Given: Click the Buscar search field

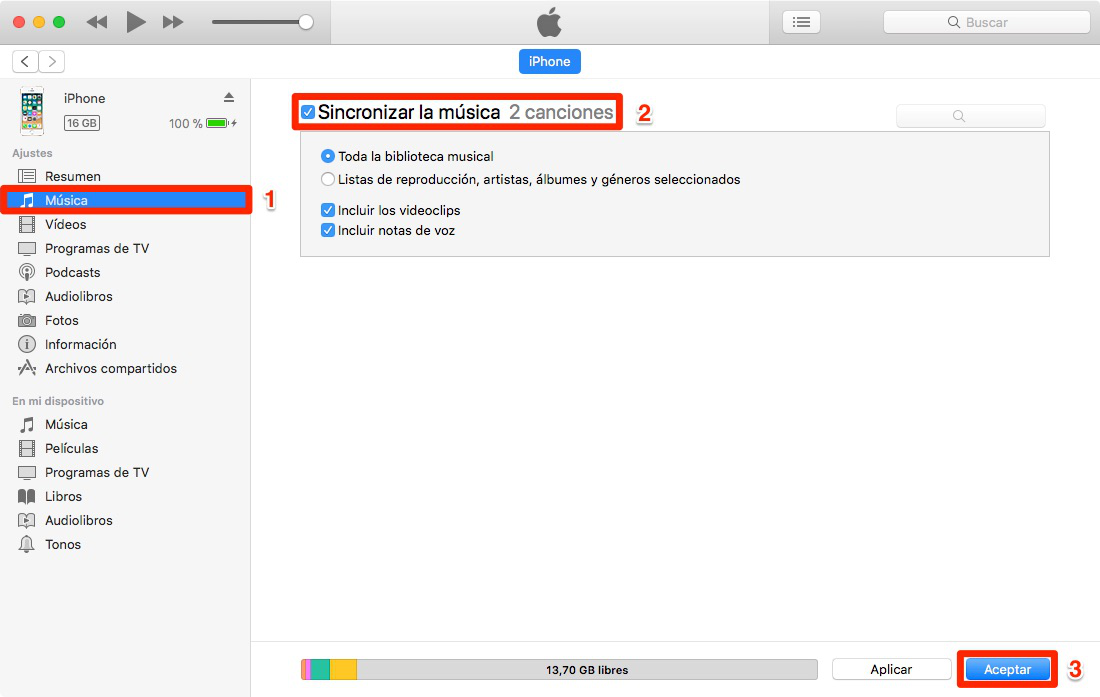Looking at the screenshot, I should 986,22.
